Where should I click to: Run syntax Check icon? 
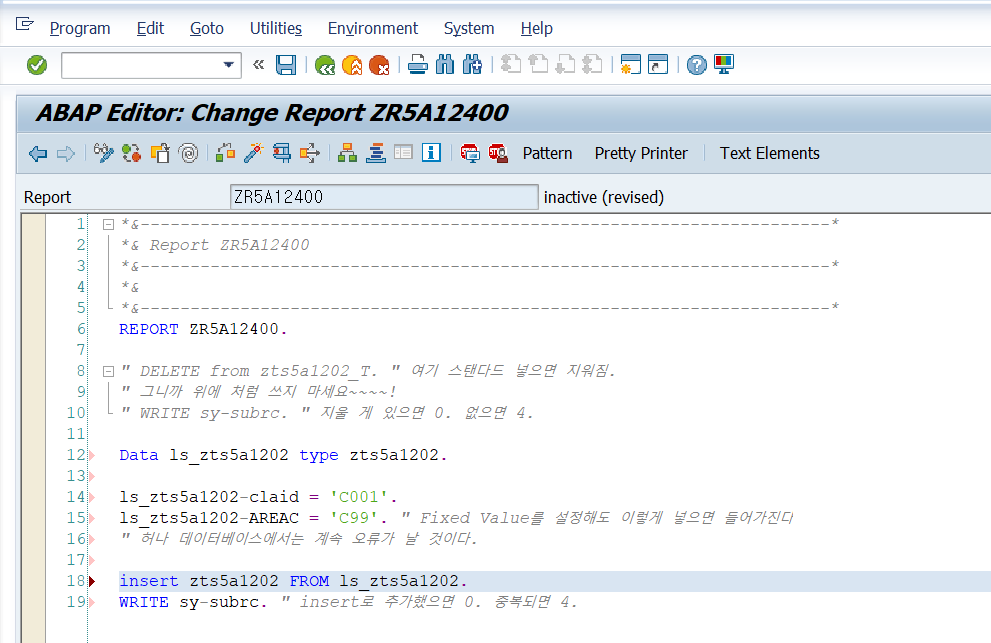coord(225,153)
